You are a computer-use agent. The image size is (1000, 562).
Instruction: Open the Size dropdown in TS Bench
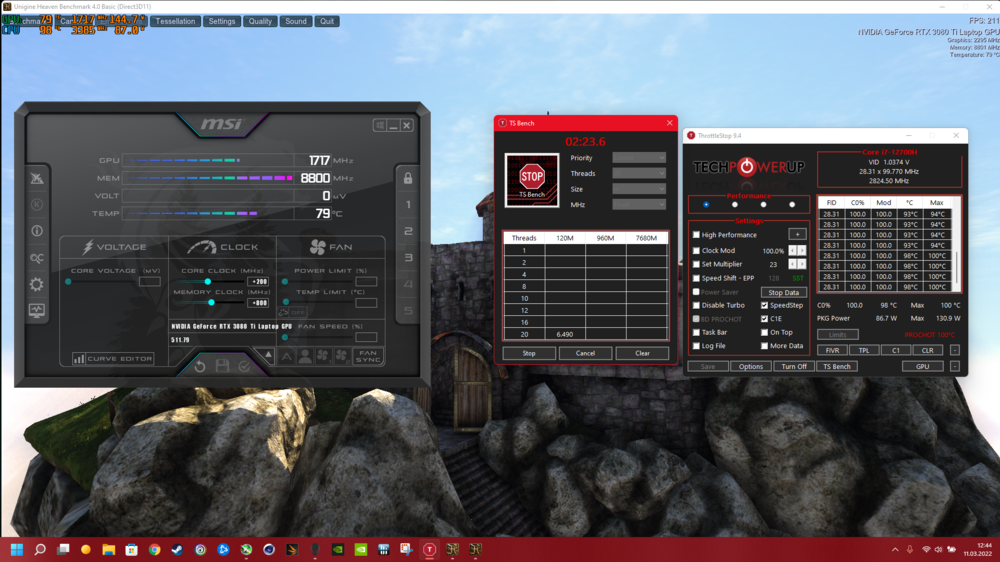tap(638, 189)
